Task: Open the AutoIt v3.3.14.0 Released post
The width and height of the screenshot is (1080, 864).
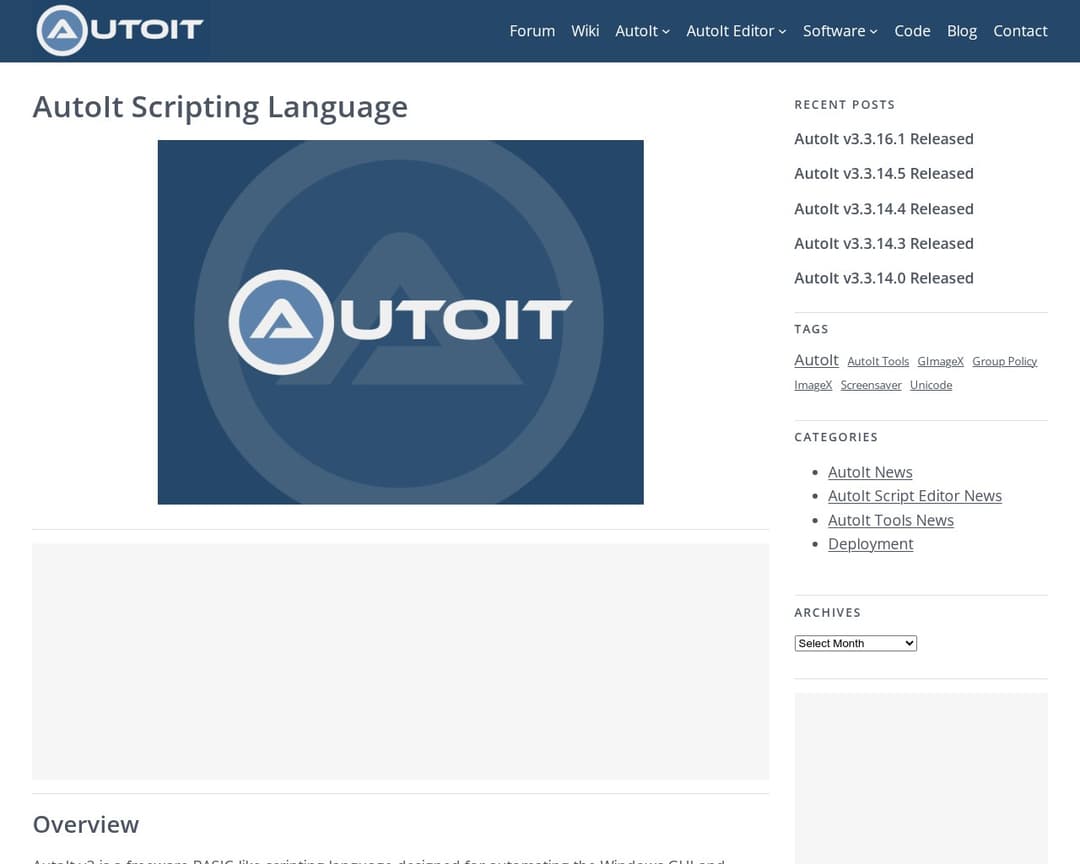Action: coord(884,278)
